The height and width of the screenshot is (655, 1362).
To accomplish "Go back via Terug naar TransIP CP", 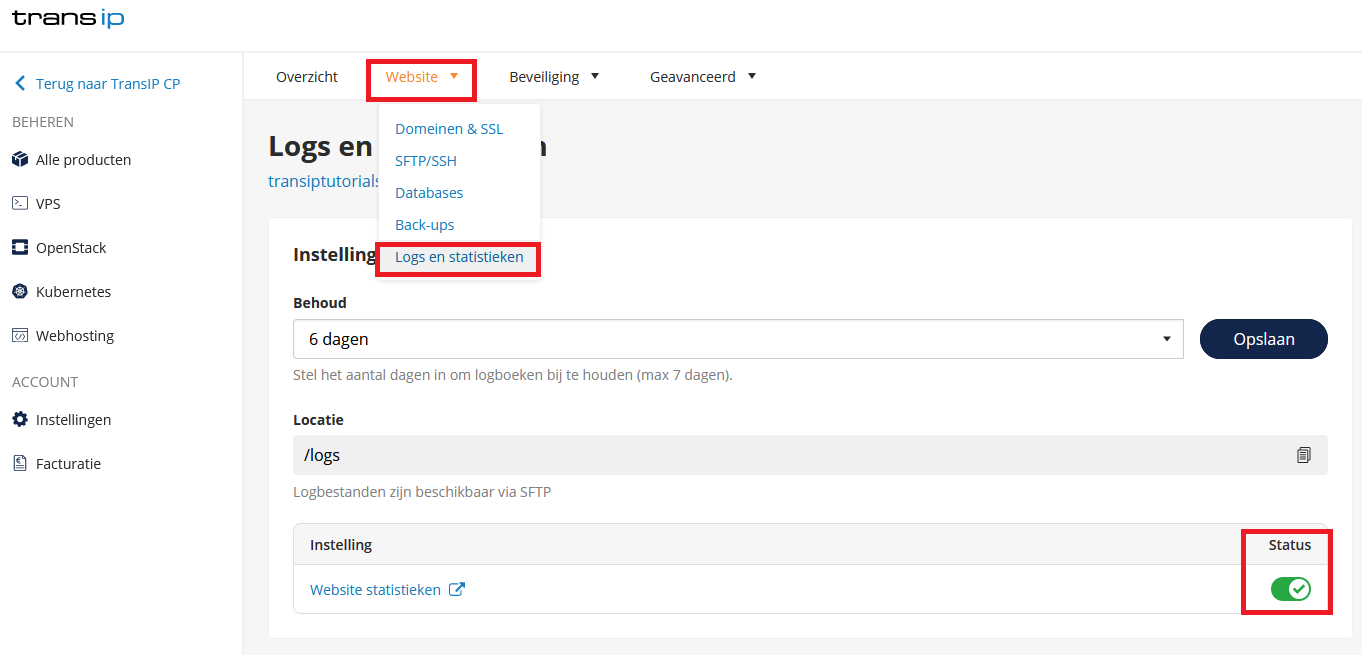I will 108,84.
